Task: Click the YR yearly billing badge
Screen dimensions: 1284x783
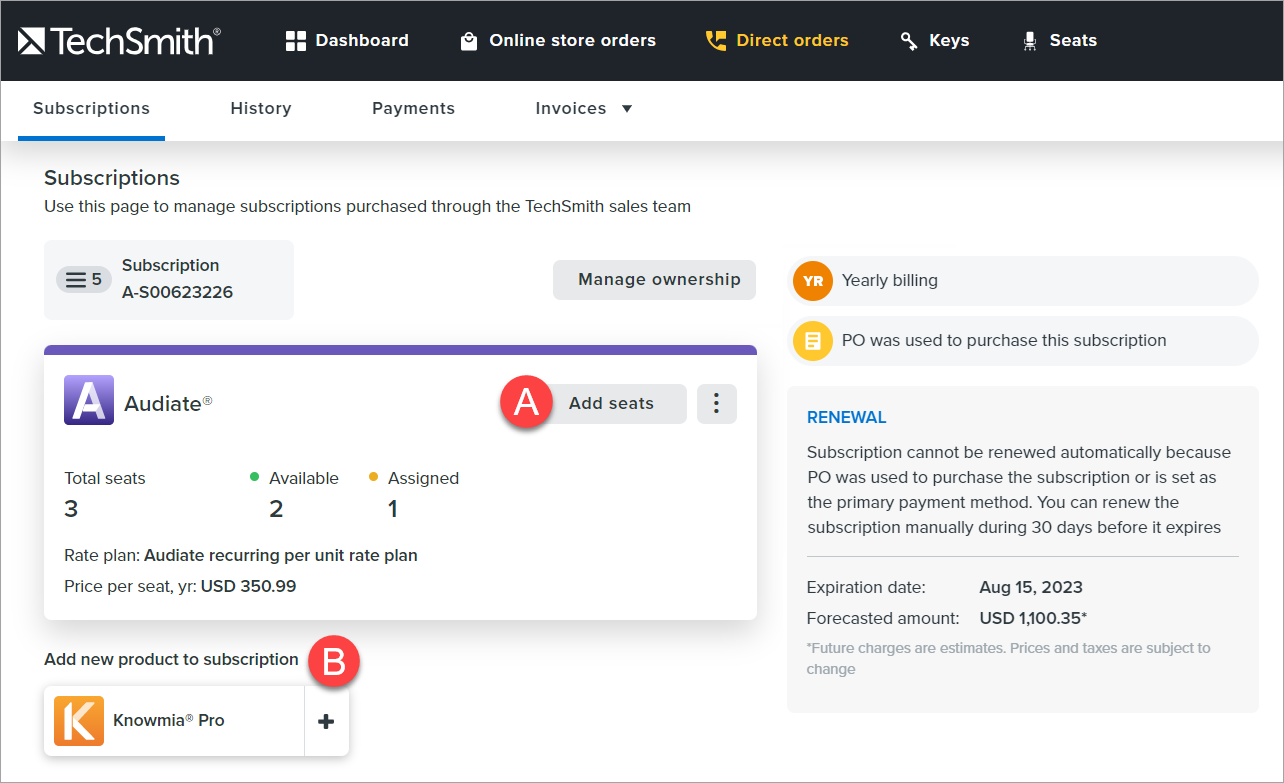Action: [812, 281]
